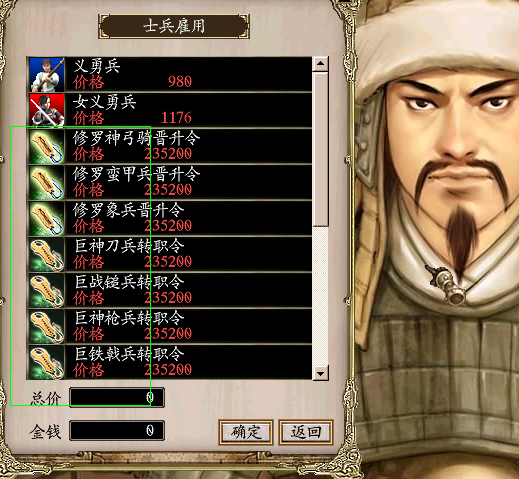Image resolution: width=519 pixels, height=479 pixels.
Task: Choose the 巨战锤兵转职令 token icon
Action: [x=47, y=290]
